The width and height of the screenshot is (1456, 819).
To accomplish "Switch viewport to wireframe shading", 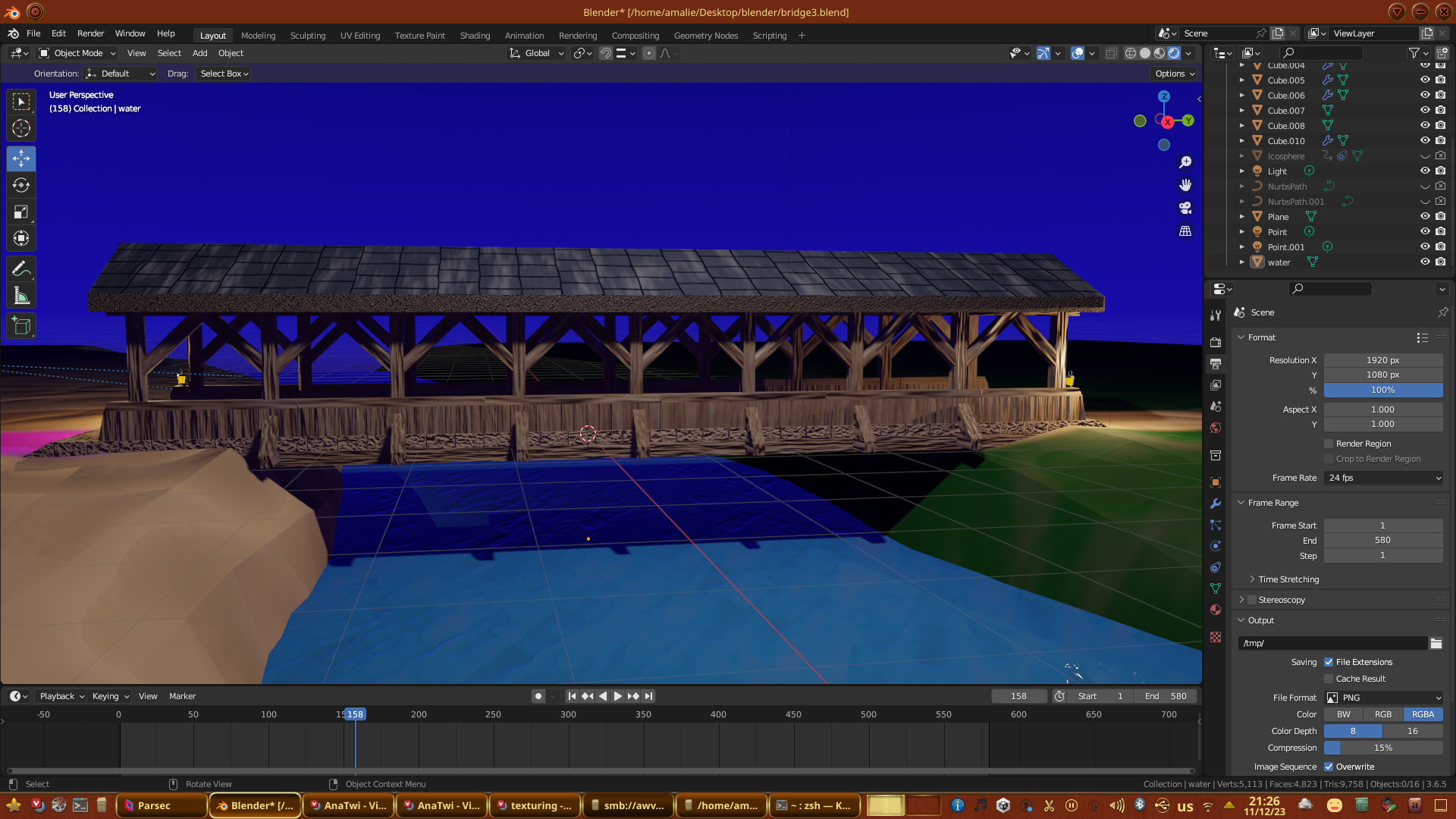I will (x=1130, y=53).
